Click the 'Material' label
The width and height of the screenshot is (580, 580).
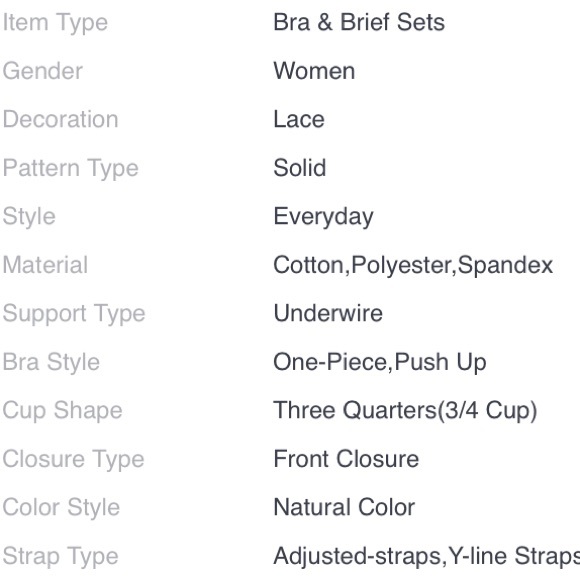tap(45, 265)
